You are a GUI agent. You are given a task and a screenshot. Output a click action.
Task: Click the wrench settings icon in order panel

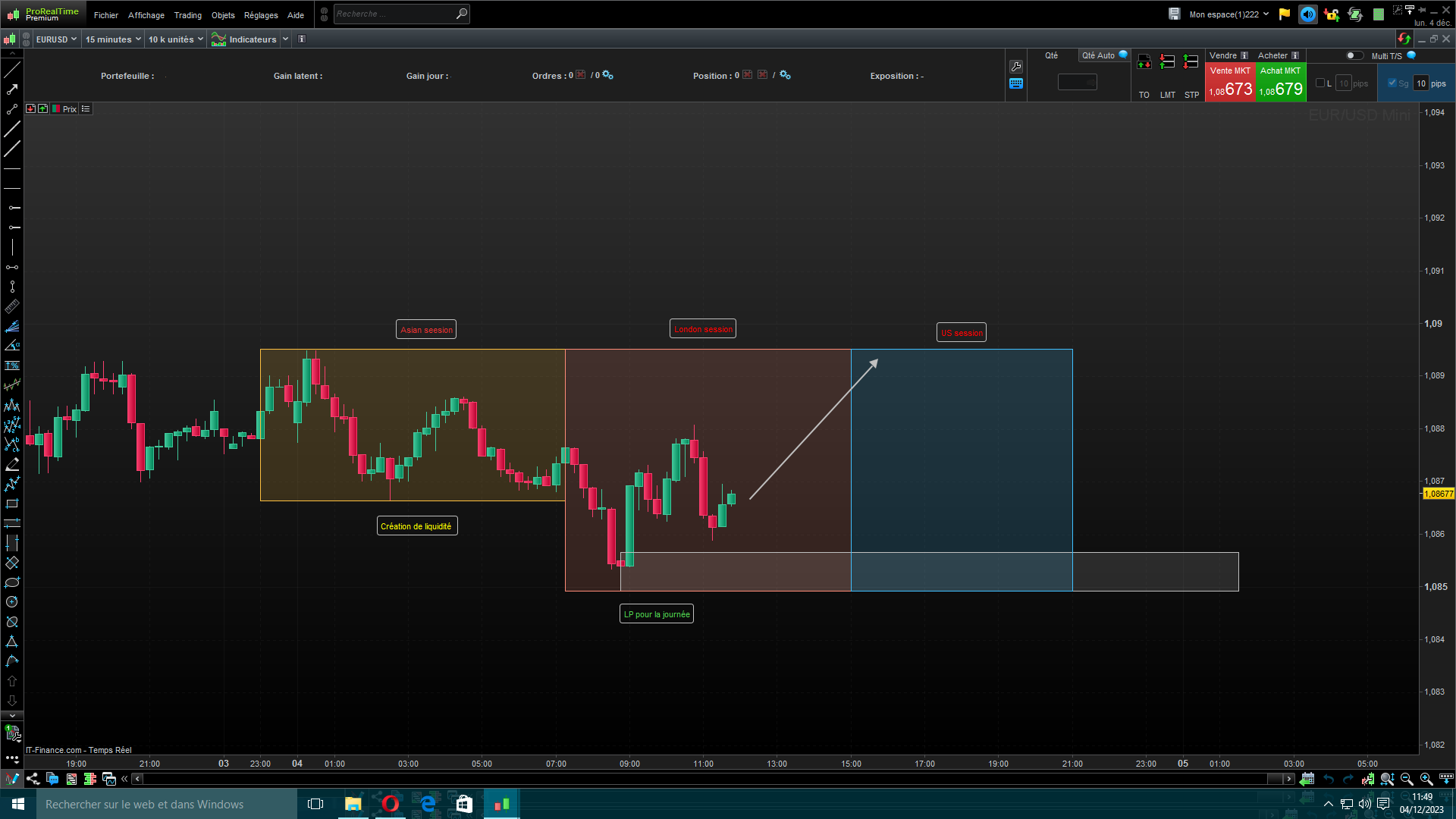click(1016, 67)
